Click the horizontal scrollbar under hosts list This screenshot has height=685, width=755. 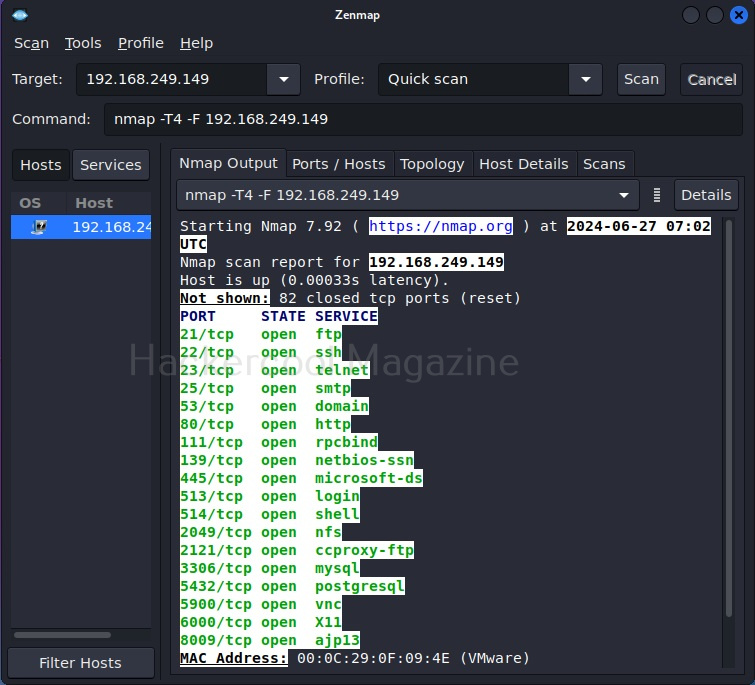(62, 635)
